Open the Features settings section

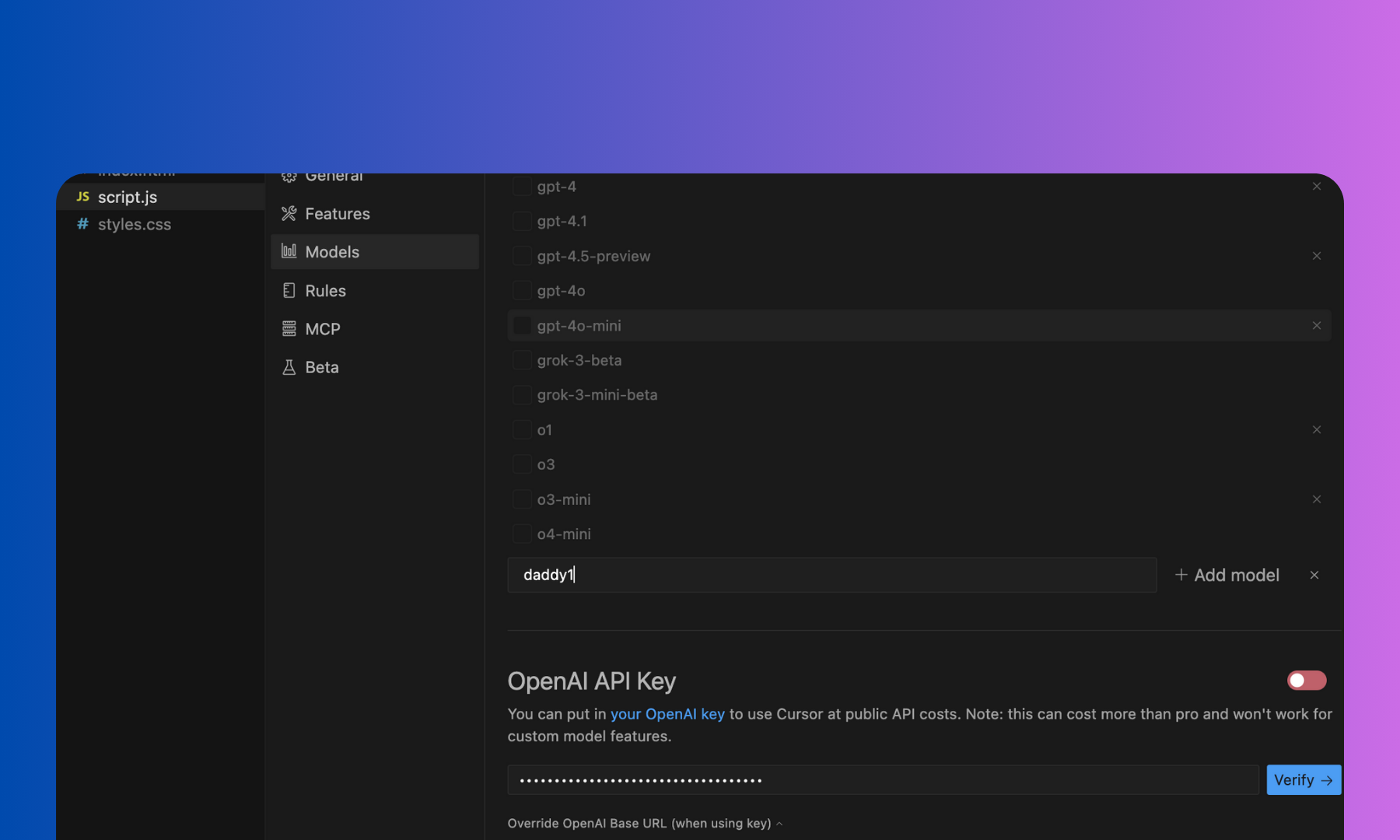coord(375,213)
